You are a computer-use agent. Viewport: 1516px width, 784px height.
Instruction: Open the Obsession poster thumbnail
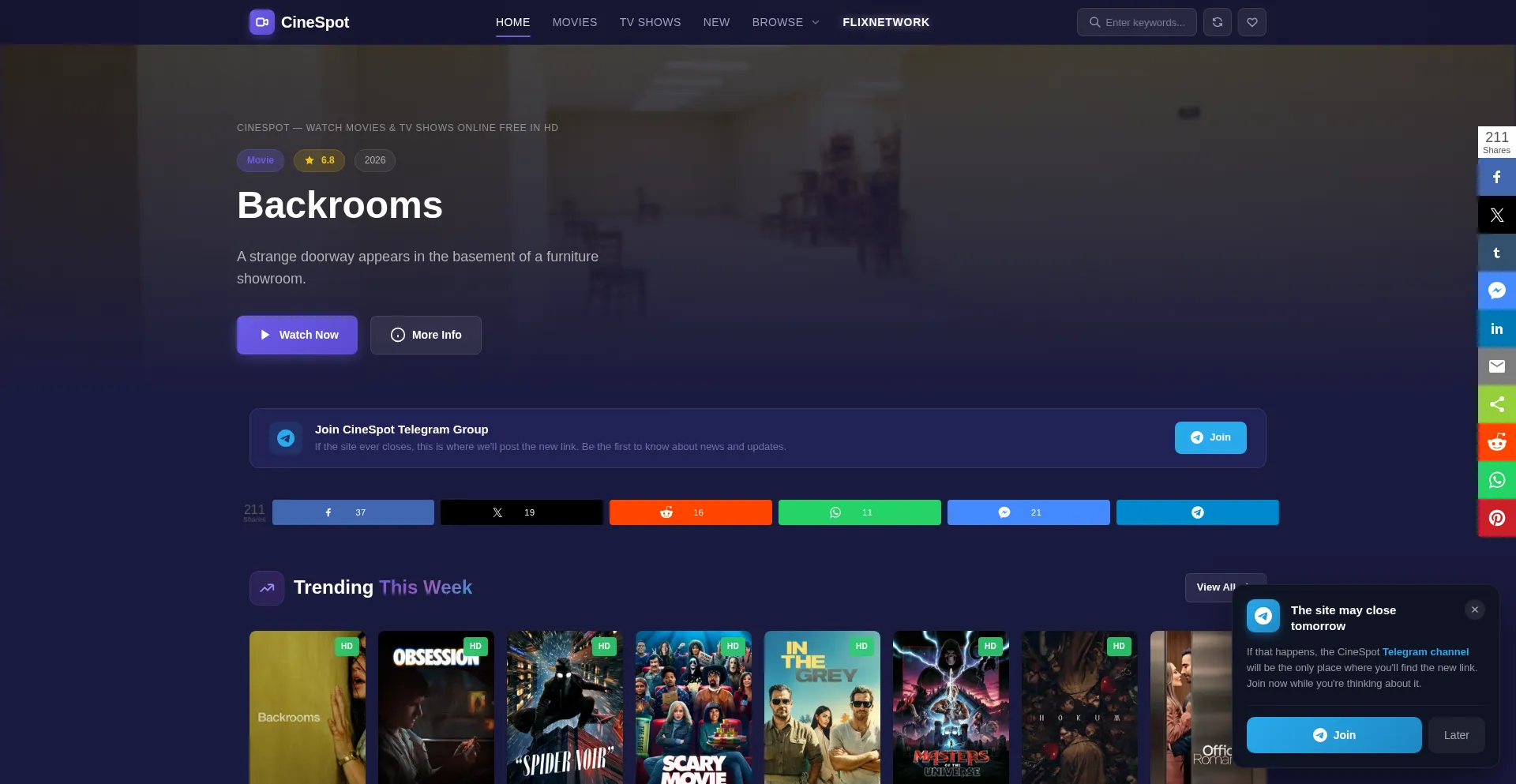[436, 707]
